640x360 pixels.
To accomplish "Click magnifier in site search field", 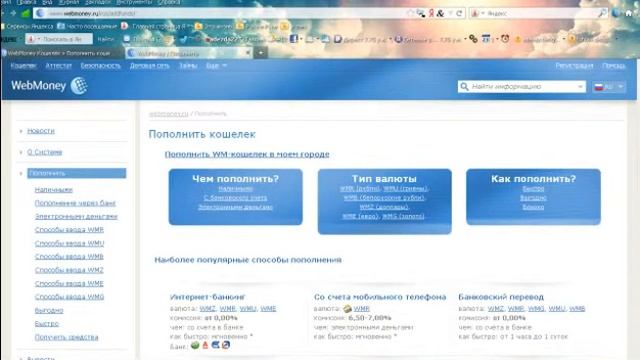I will [464, 87].
